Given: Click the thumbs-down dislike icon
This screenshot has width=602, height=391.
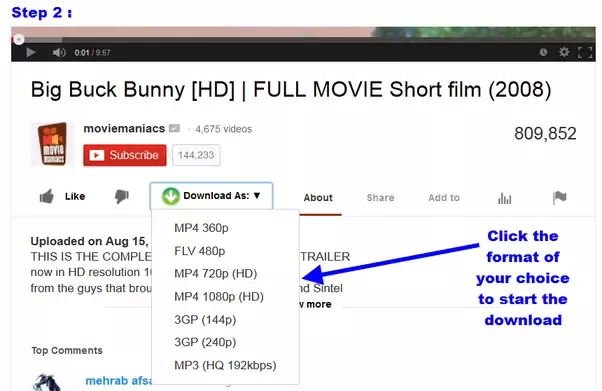Looking at the screenshot, I should pos(122,197).
